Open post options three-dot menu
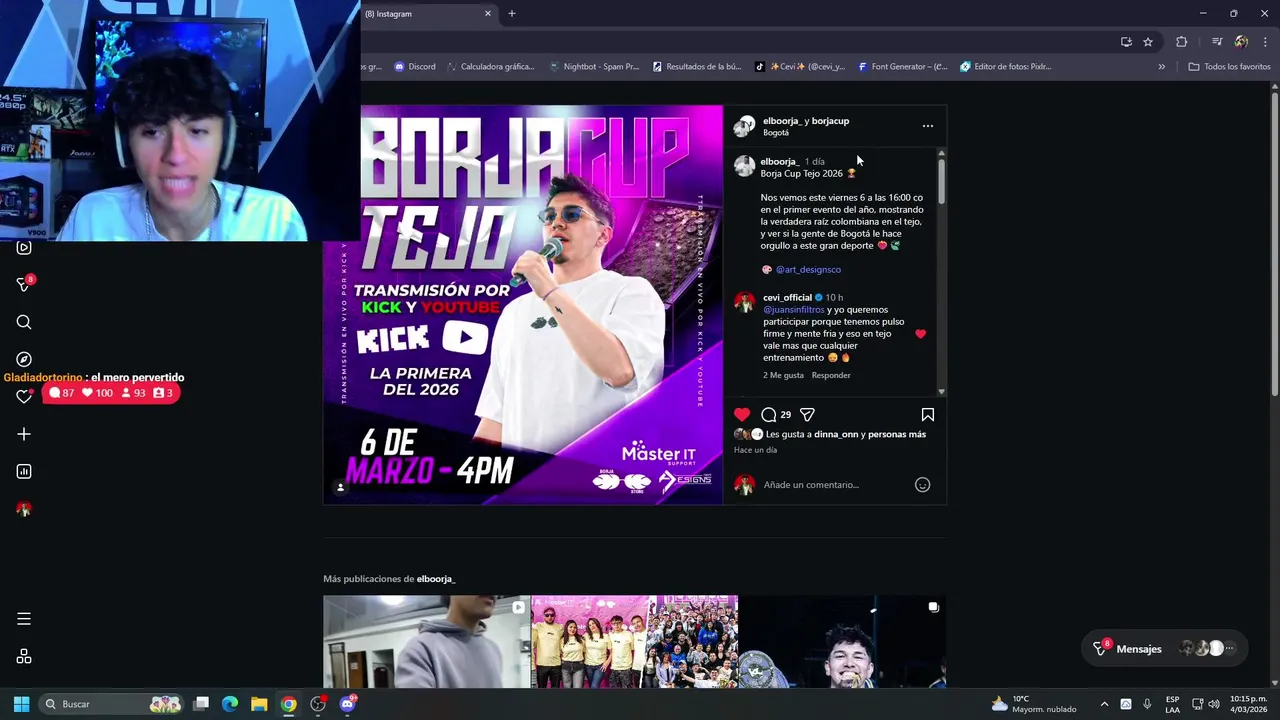The image size is (1280, 720). 928,126
